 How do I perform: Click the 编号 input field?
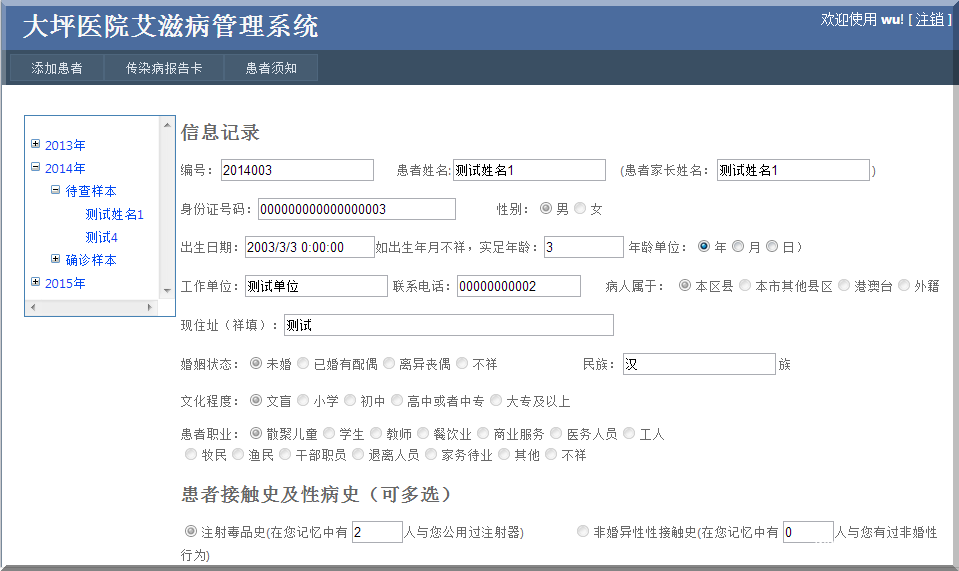click(297, 170)
